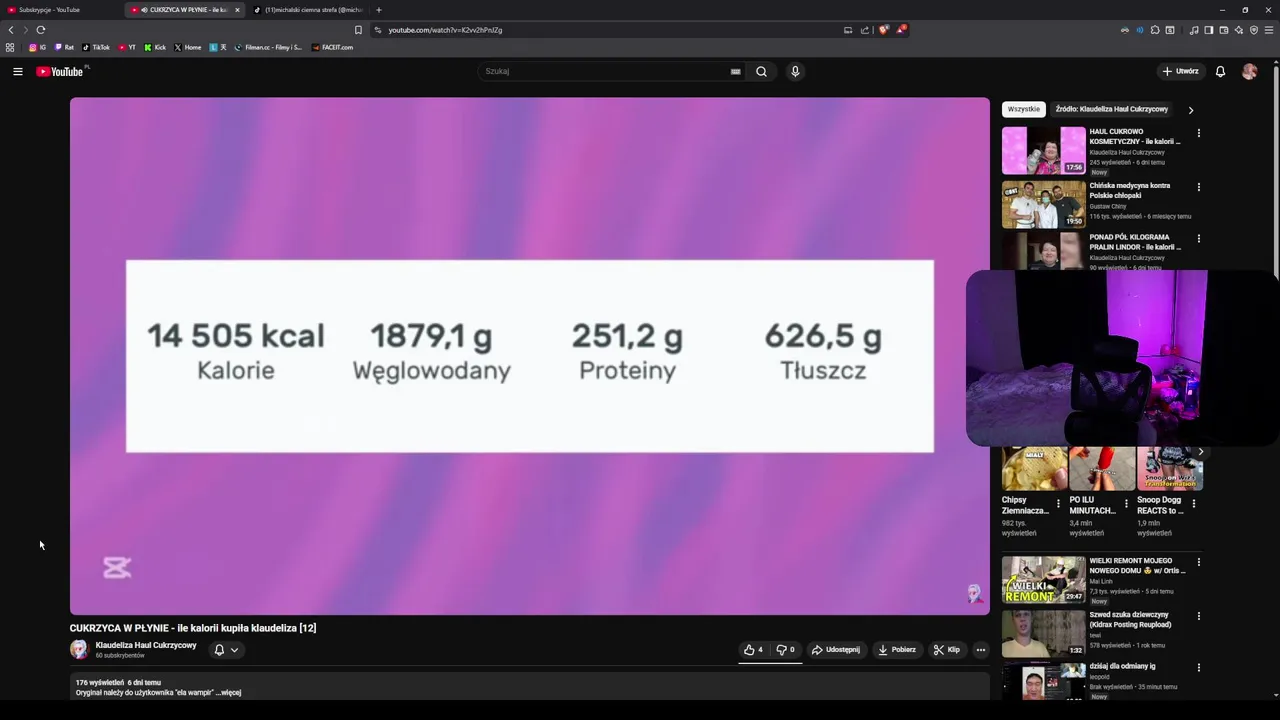Click the Utwórz create button
Viewport: 1280px width, 720px height.
[x=1181, y=71]
